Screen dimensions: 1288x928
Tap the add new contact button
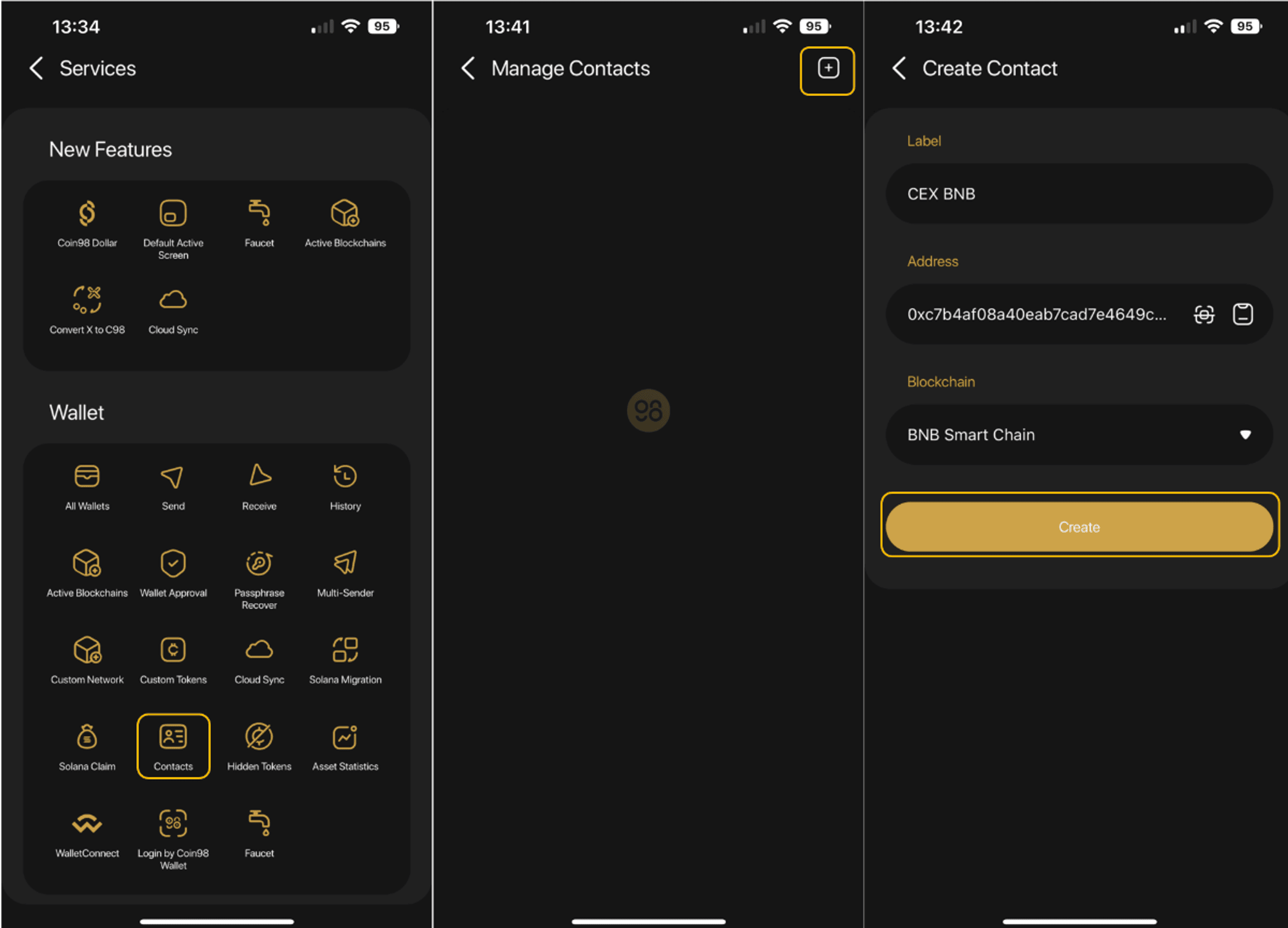(x=830, y=68)
